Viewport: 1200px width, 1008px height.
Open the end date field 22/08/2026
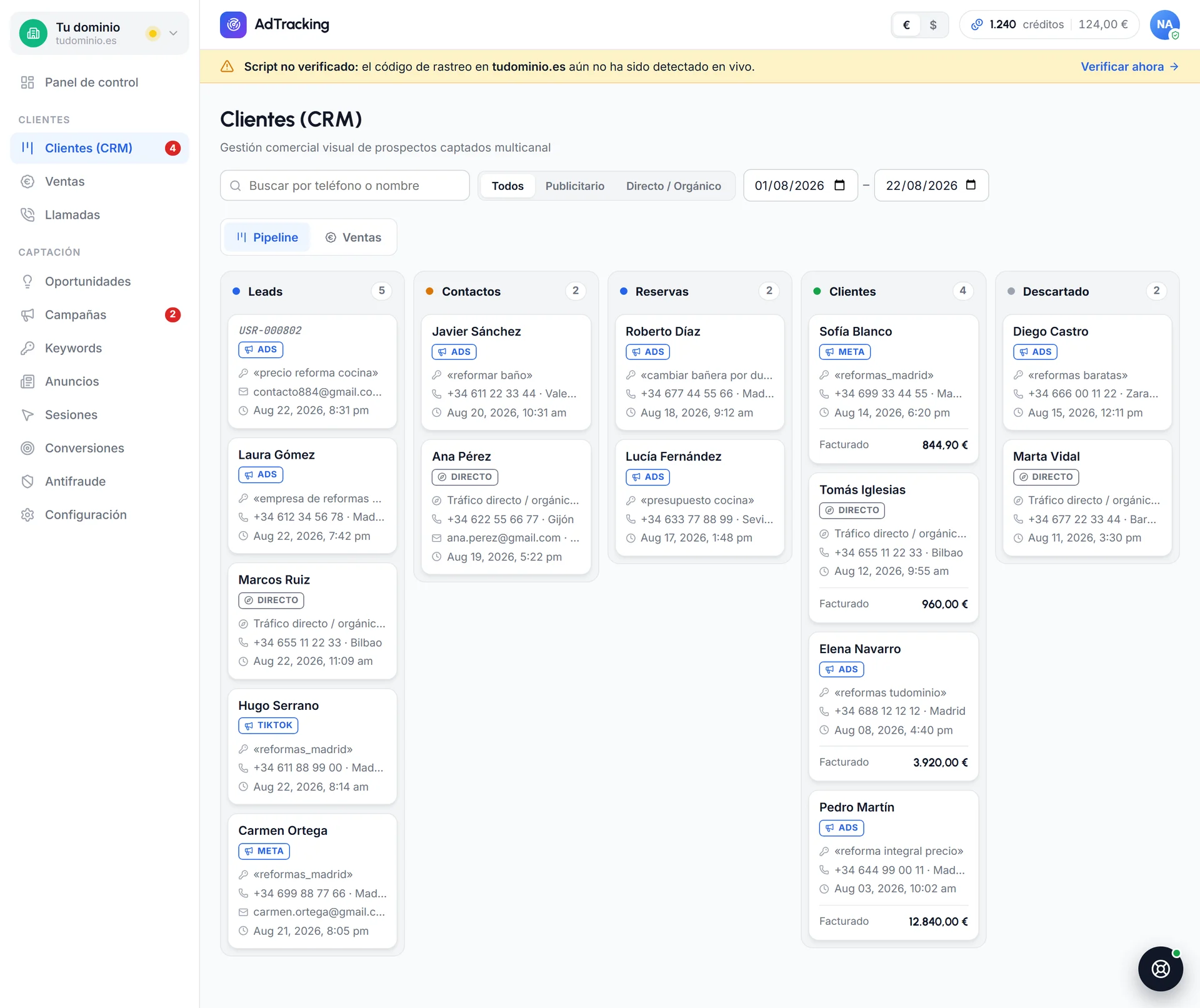coord(931,185)
